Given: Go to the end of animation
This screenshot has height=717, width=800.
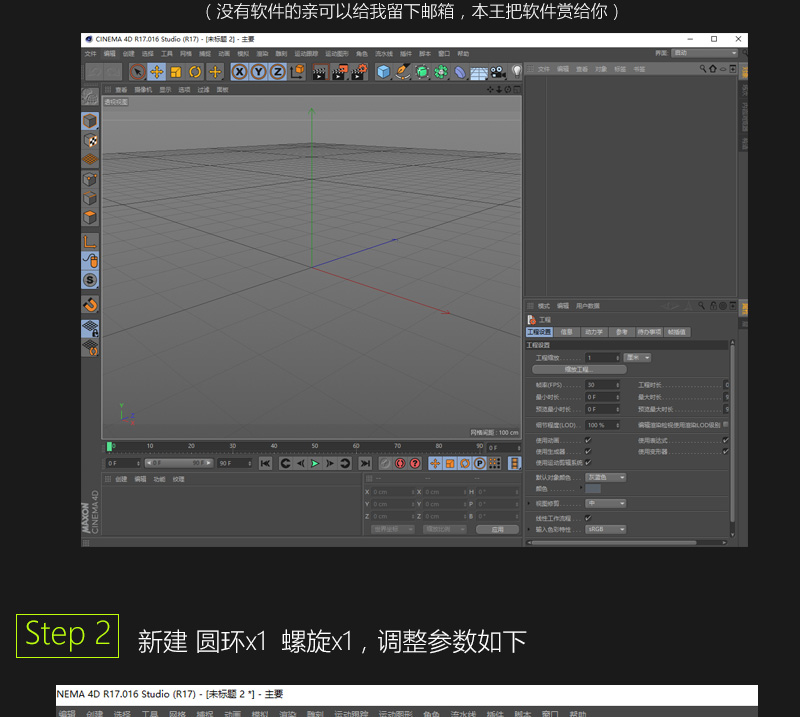Looking at the screenshot, I should (365, 463).
